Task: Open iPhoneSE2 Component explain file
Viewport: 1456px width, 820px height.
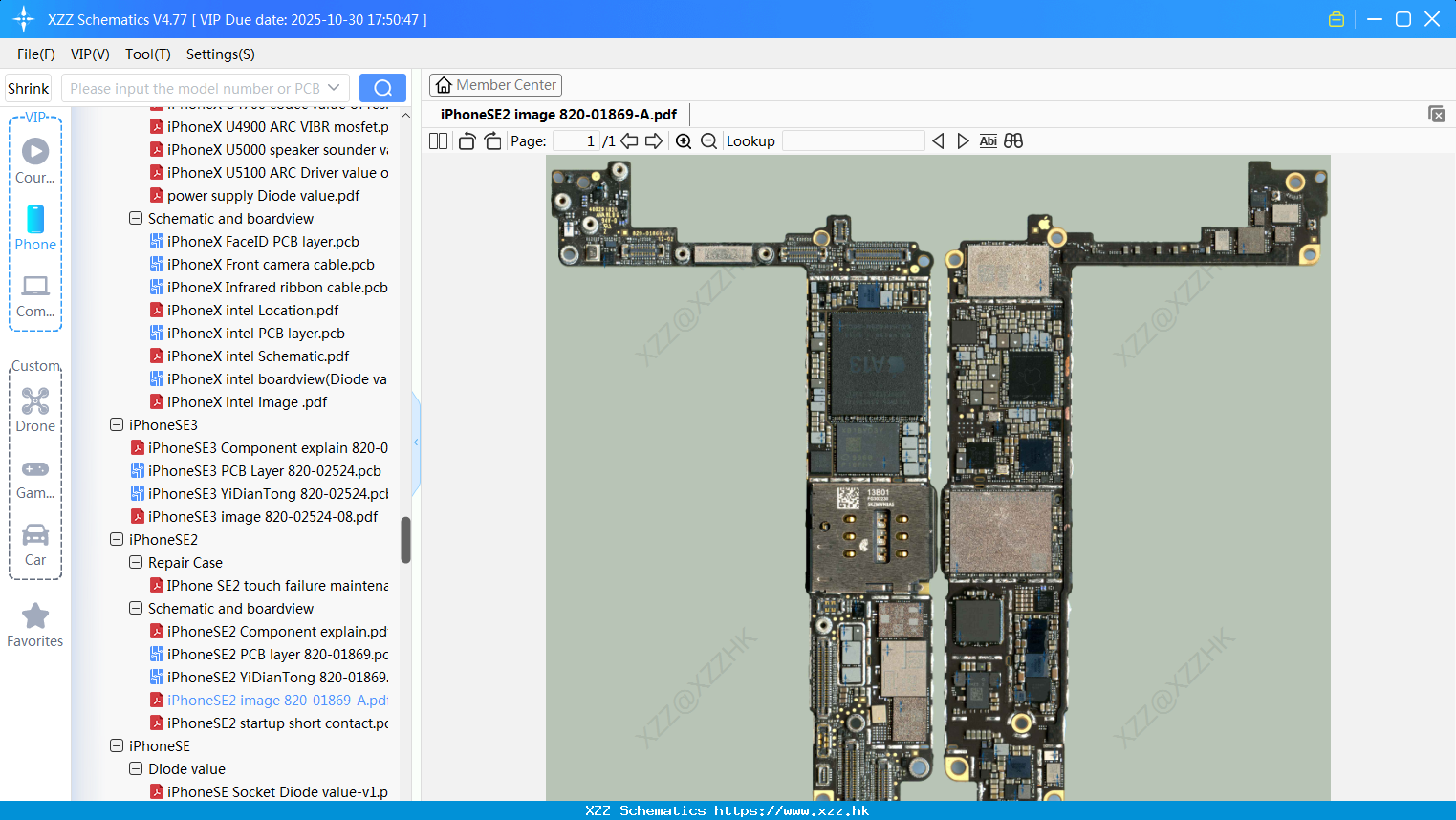Action: [277, 632]
